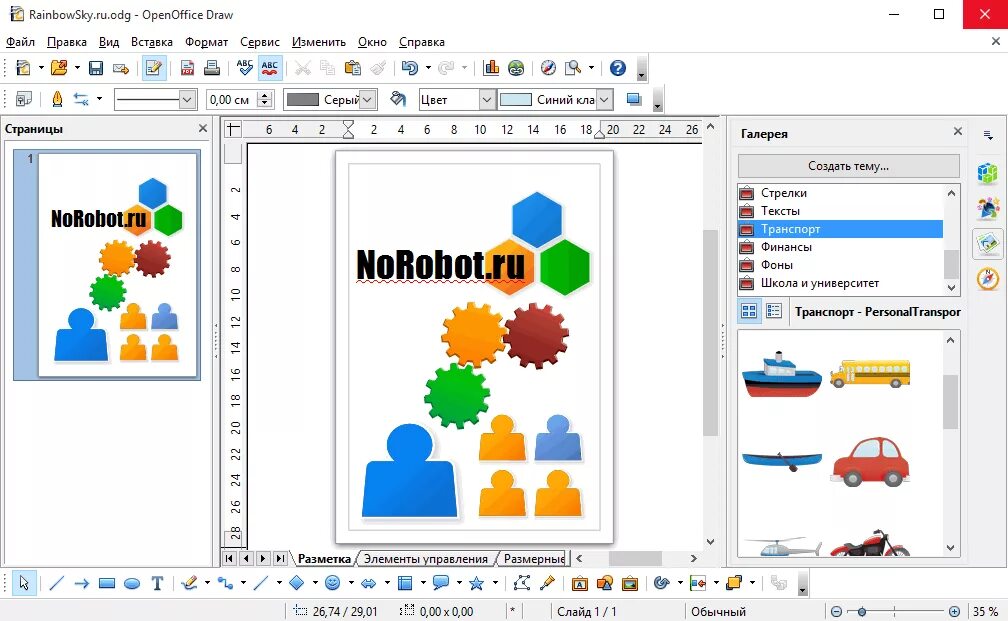Toggle automatic spellcheck ABC underline

pos(270,68)
